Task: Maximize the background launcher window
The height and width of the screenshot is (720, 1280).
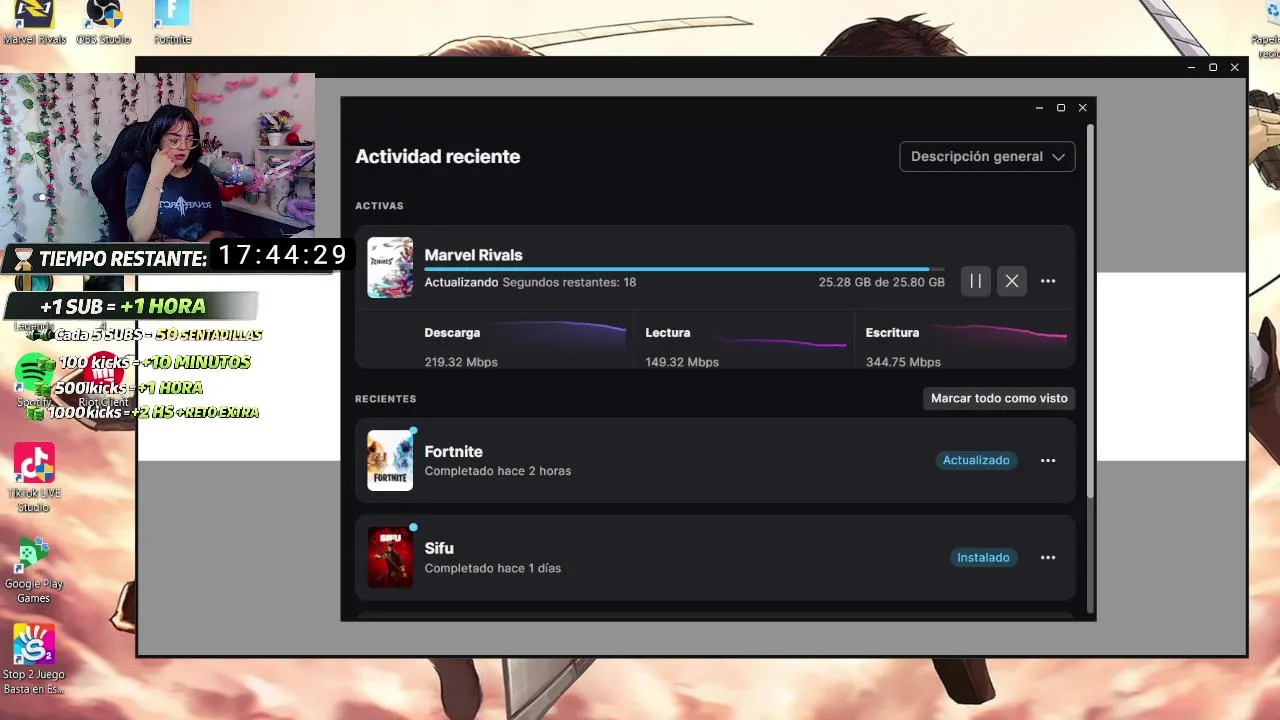Action: (x=1213, y=67)
